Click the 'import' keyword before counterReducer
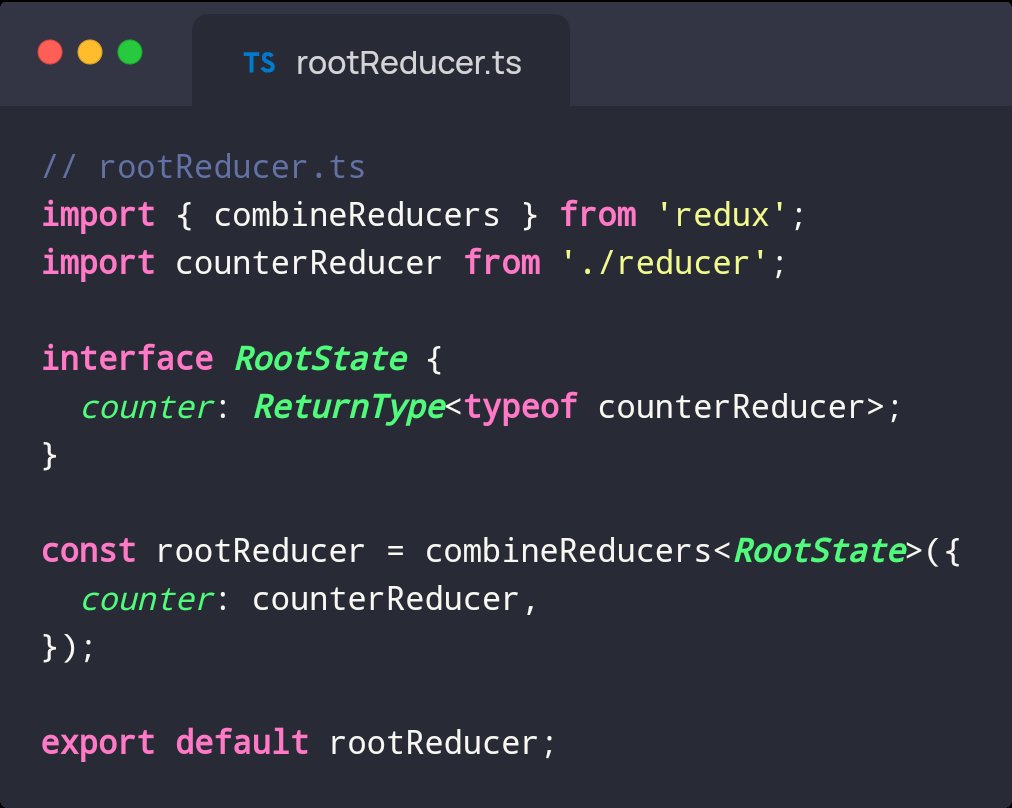The image size is (1012, 808). pos(98,263)
